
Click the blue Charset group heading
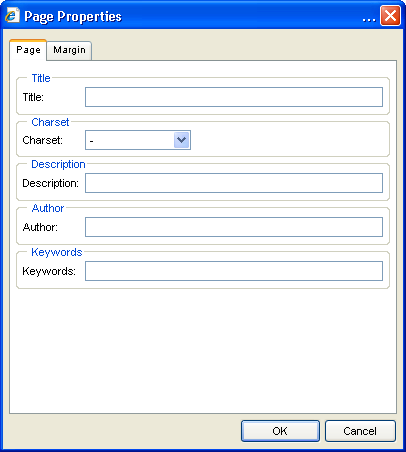pos(50,122)
